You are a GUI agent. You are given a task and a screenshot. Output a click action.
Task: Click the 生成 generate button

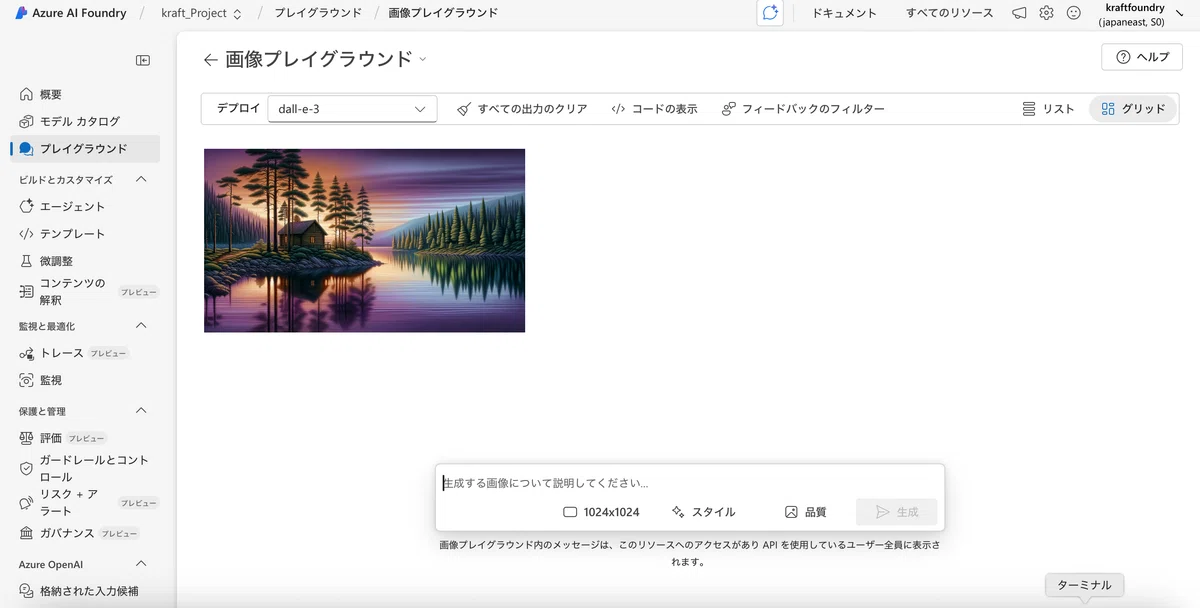coord(897,512)
